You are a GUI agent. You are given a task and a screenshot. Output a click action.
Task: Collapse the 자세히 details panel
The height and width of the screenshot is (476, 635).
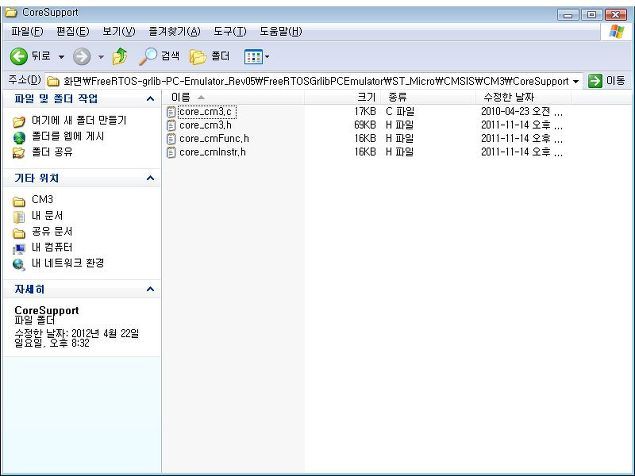coord(150,289)
